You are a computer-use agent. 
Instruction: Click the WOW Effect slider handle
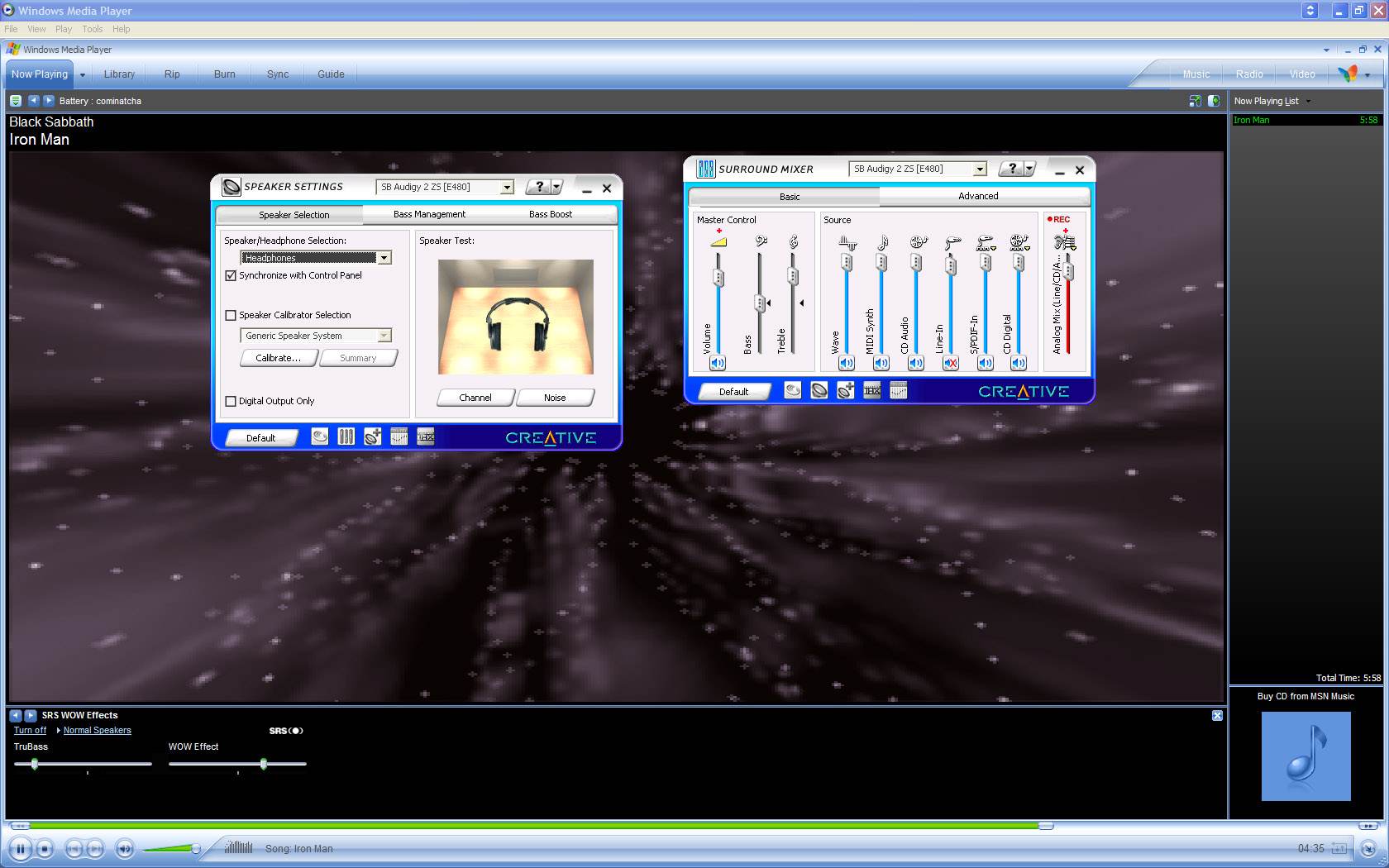264,764
